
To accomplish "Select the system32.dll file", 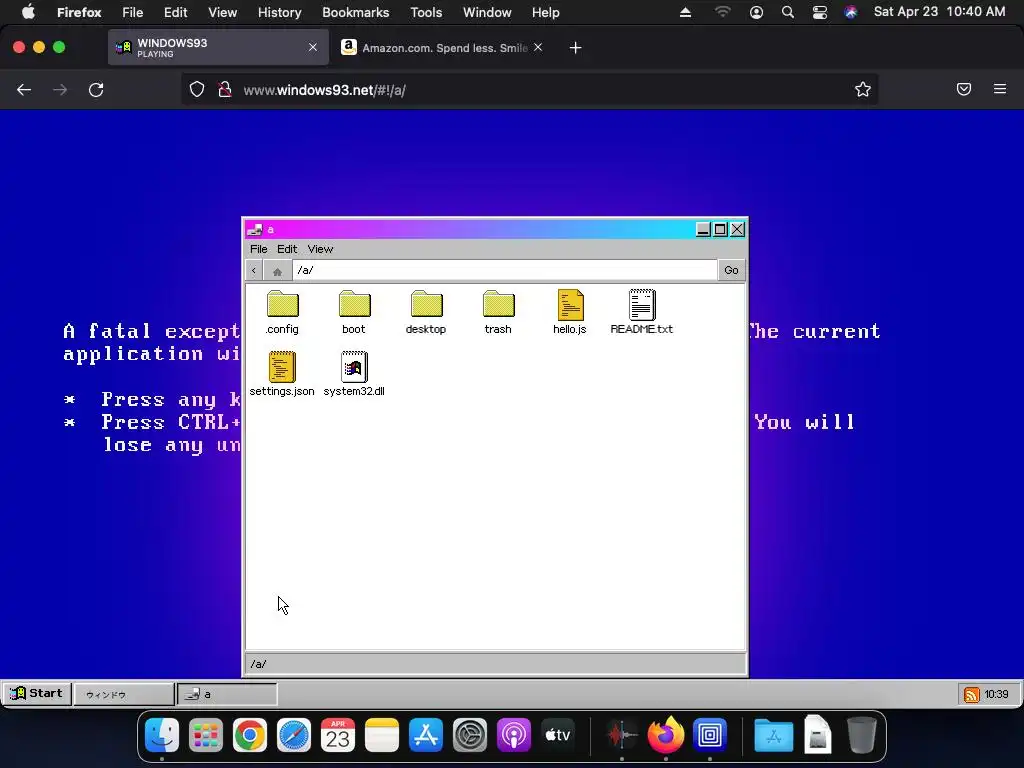I will (354, 374).
